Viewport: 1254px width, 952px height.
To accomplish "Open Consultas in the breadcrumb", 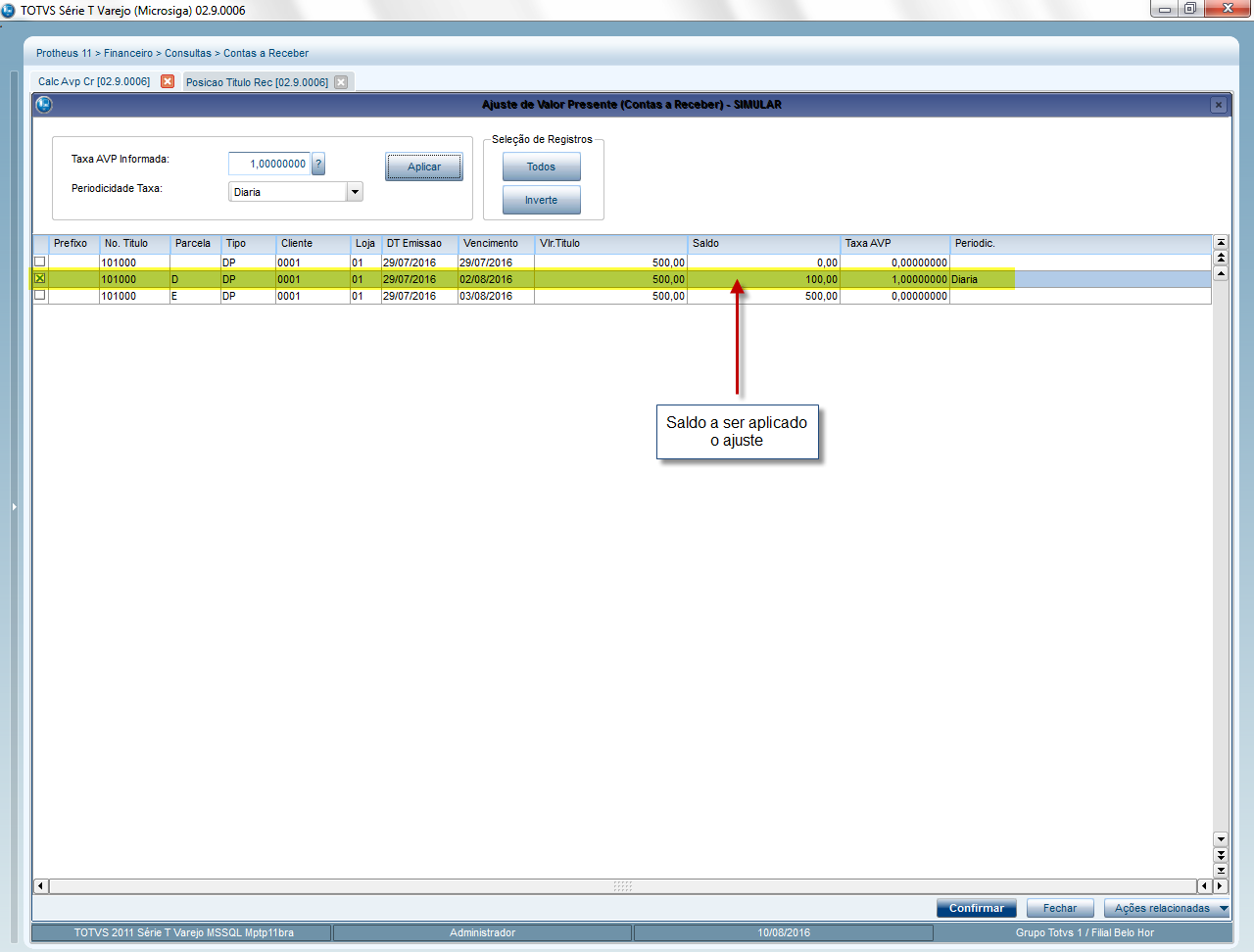I will coord(188,53).
